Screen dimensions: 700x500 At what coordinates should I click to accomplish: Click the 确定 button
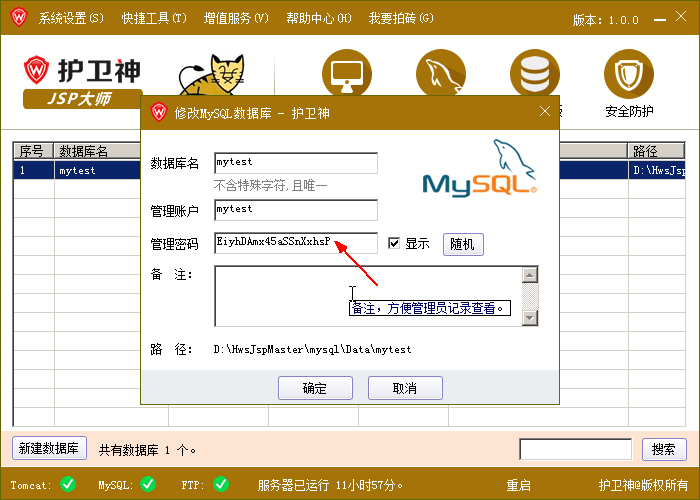point(315,388)
